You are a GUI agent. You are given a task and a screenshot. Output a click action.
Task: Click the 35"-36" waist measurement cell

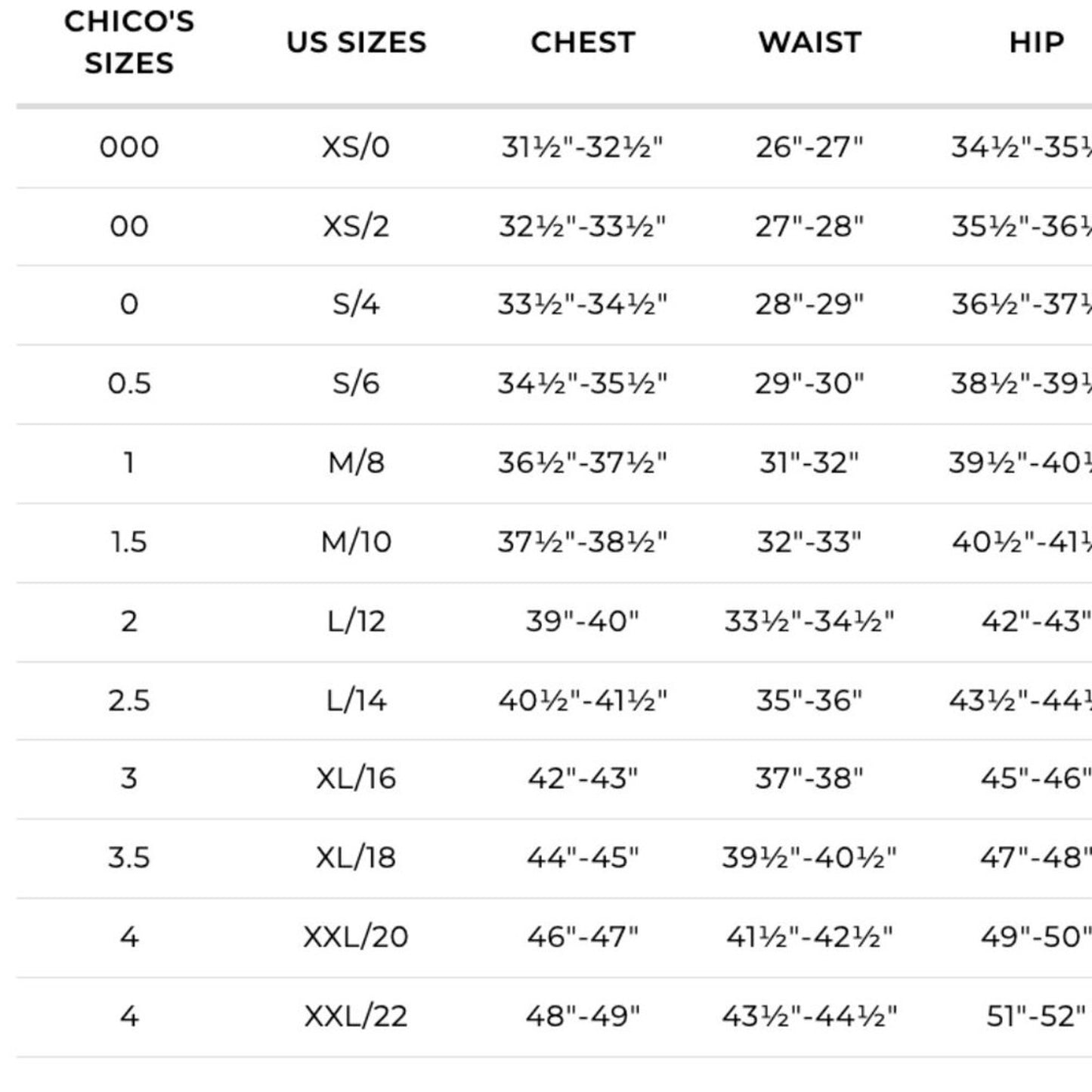click(x=809, y=701)
